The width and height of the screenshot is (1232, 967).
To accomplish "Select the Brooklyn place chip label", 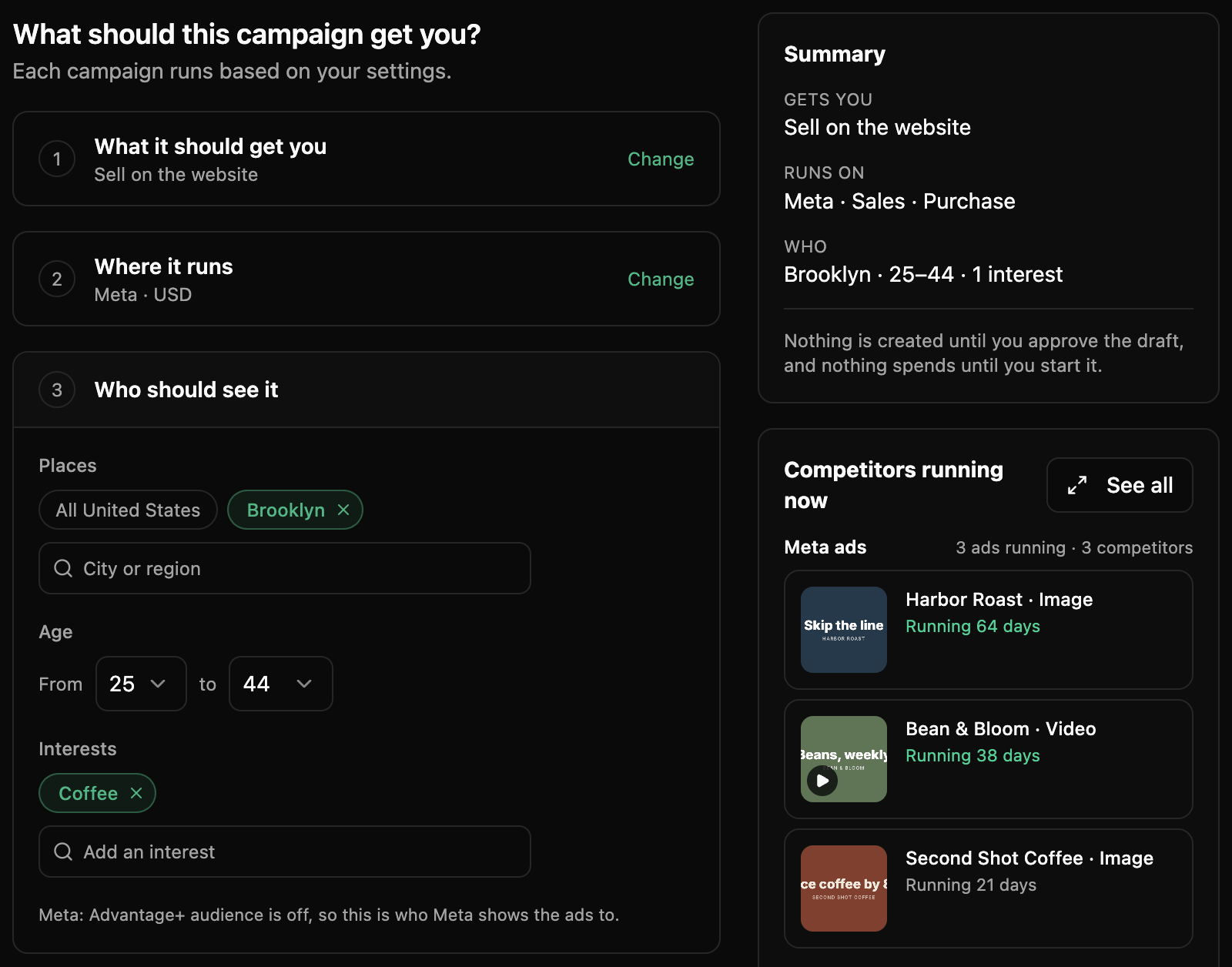I will point(286,510).
